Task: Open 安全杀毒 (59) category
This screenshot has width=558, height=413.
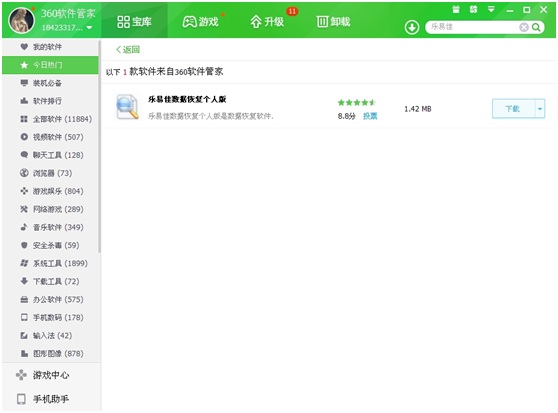Action: click(x=50, y=245)
